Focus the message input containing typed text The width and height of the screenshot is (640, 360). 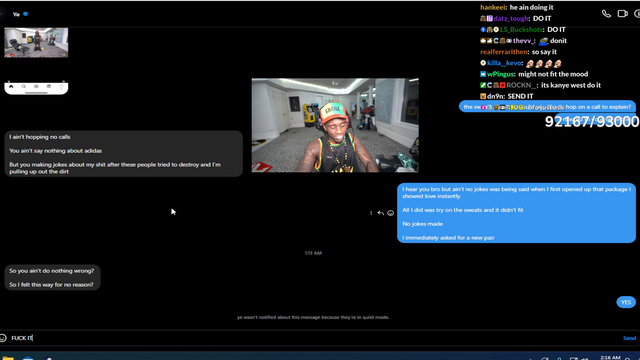314,338
